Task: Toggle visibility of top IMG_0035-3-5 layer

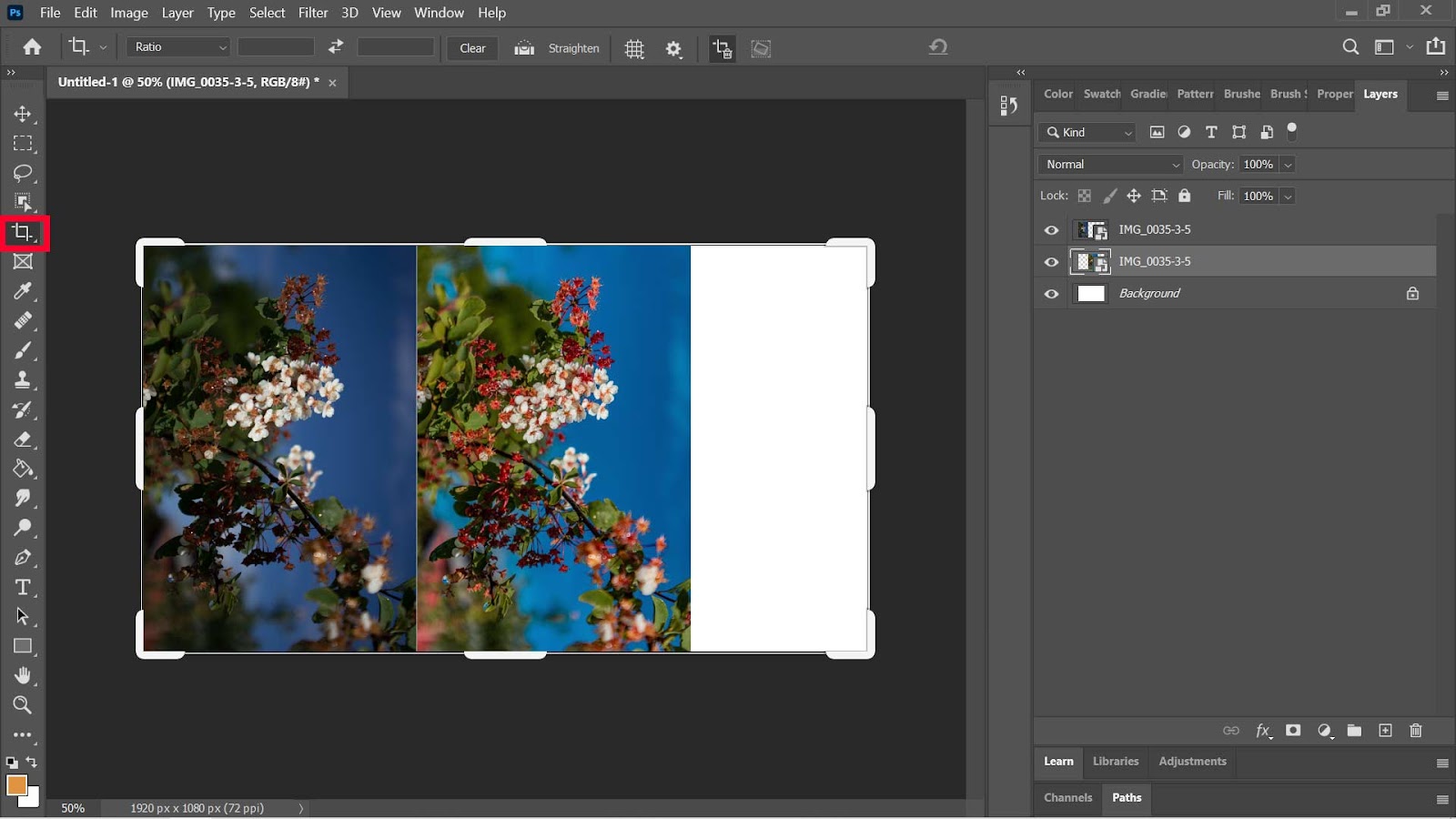Action: (x=1051, y=230)
